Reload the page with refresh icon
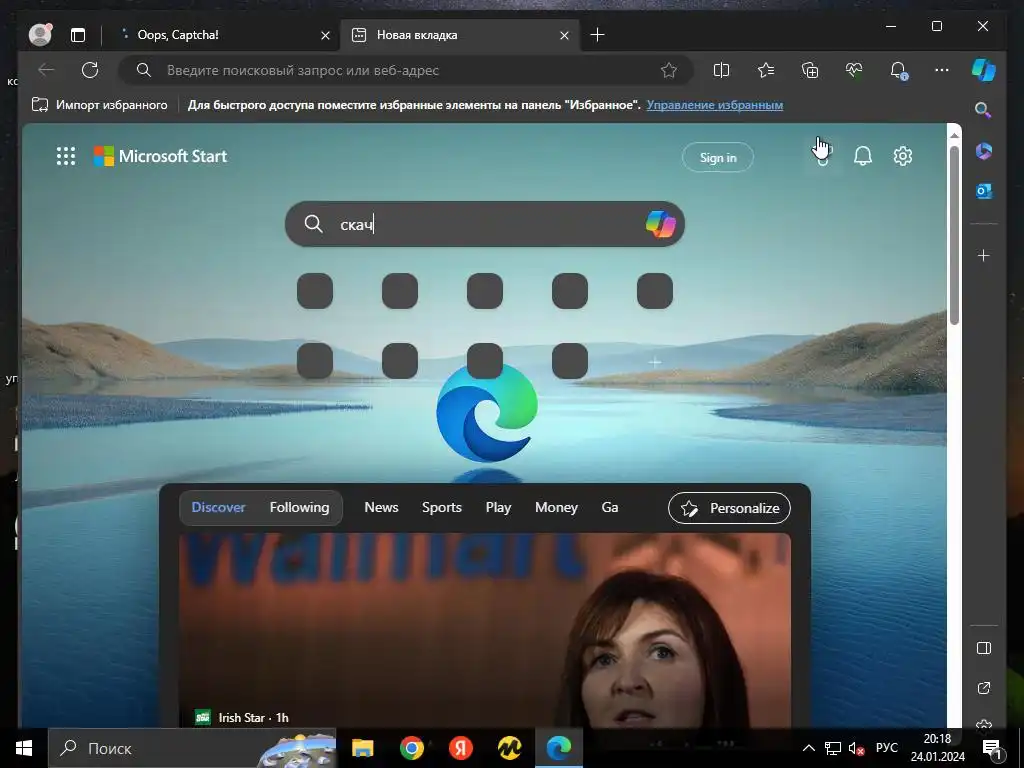This screenshot has height=768, width=1024. [x=90, y=70]
